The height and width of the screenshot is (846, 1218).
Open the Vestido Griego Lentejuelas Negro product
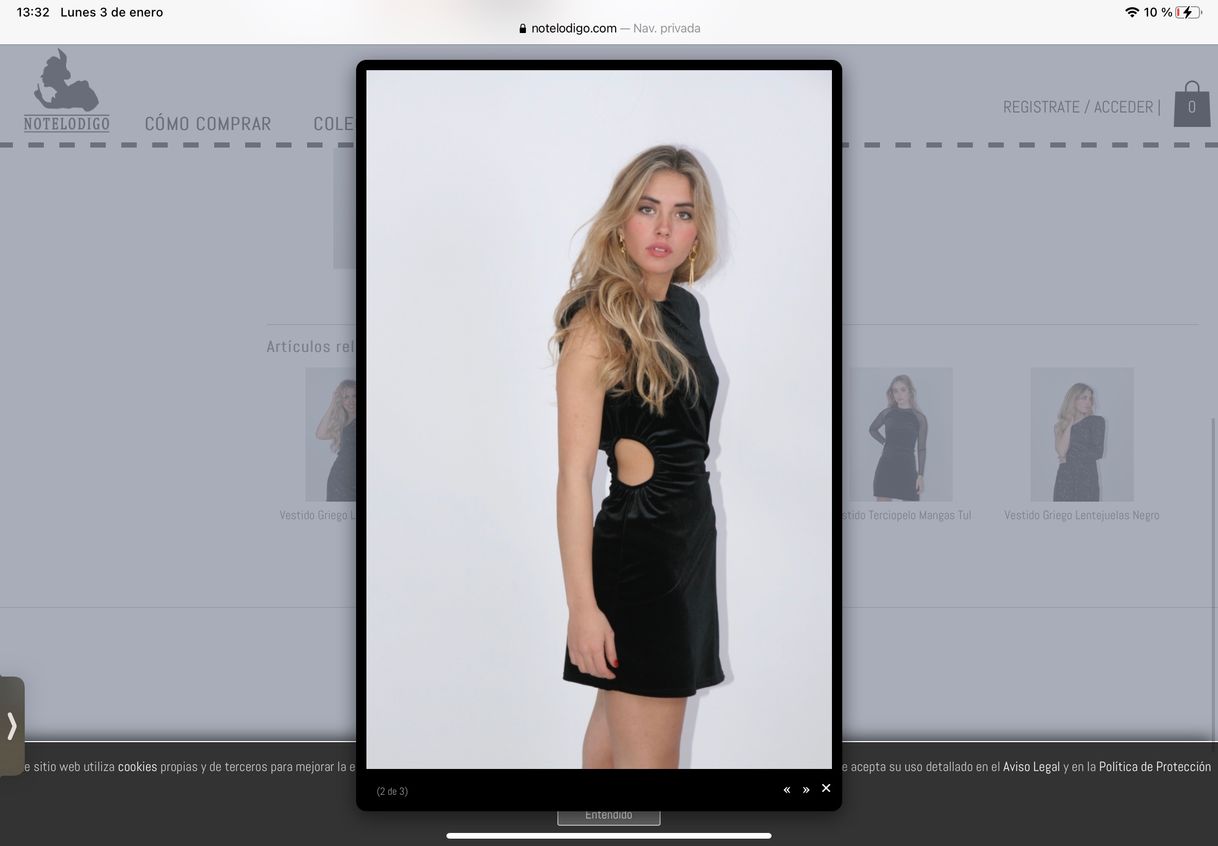pos(1081,433)
